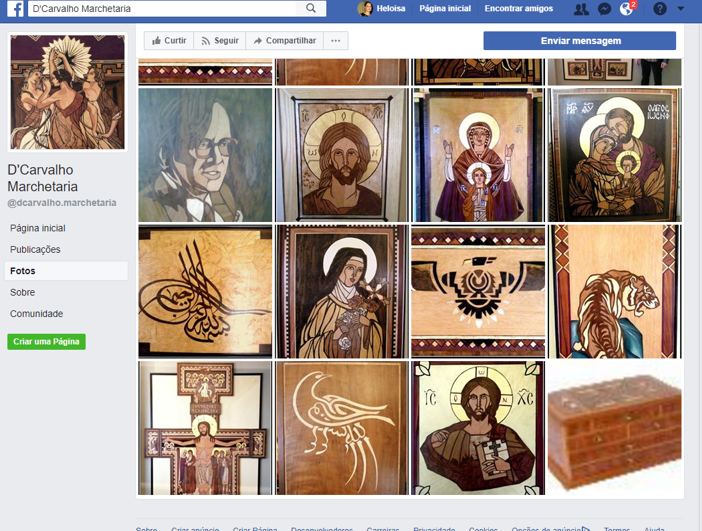Select Página inicial in left sidebar
702x531 pixels.
[38, 228]
